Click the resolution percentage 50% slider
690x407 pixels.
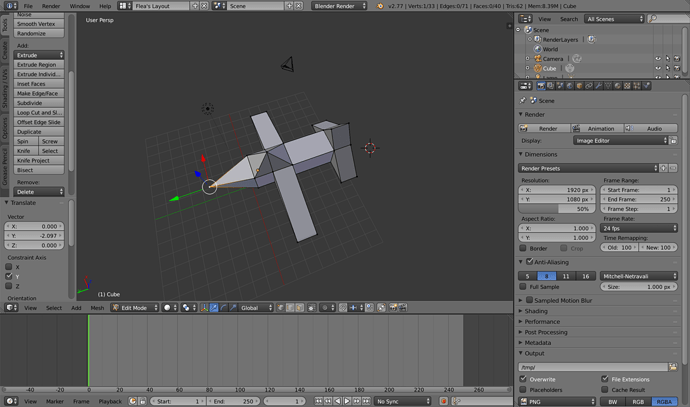(555, 209)
